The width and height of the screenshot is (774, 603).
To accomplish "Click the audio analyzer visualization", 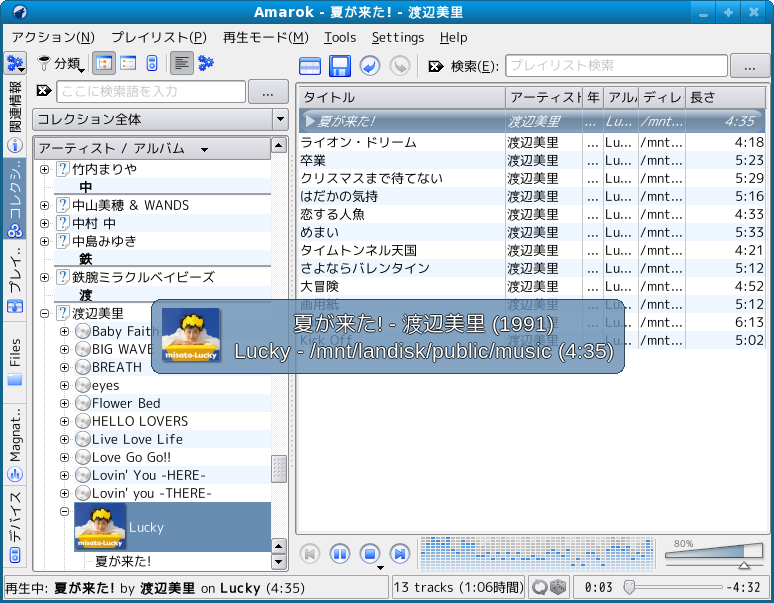I will (537, 554).
